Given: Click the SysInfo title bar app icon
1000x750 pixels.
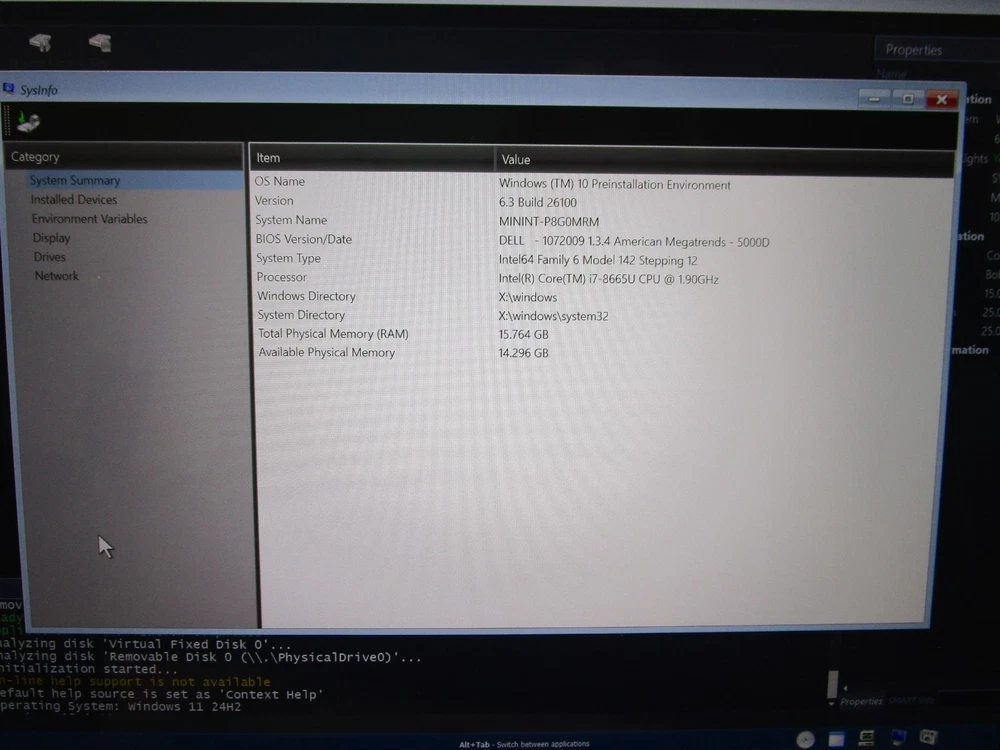Looking at the screenshot, I should tap(10, 89).
